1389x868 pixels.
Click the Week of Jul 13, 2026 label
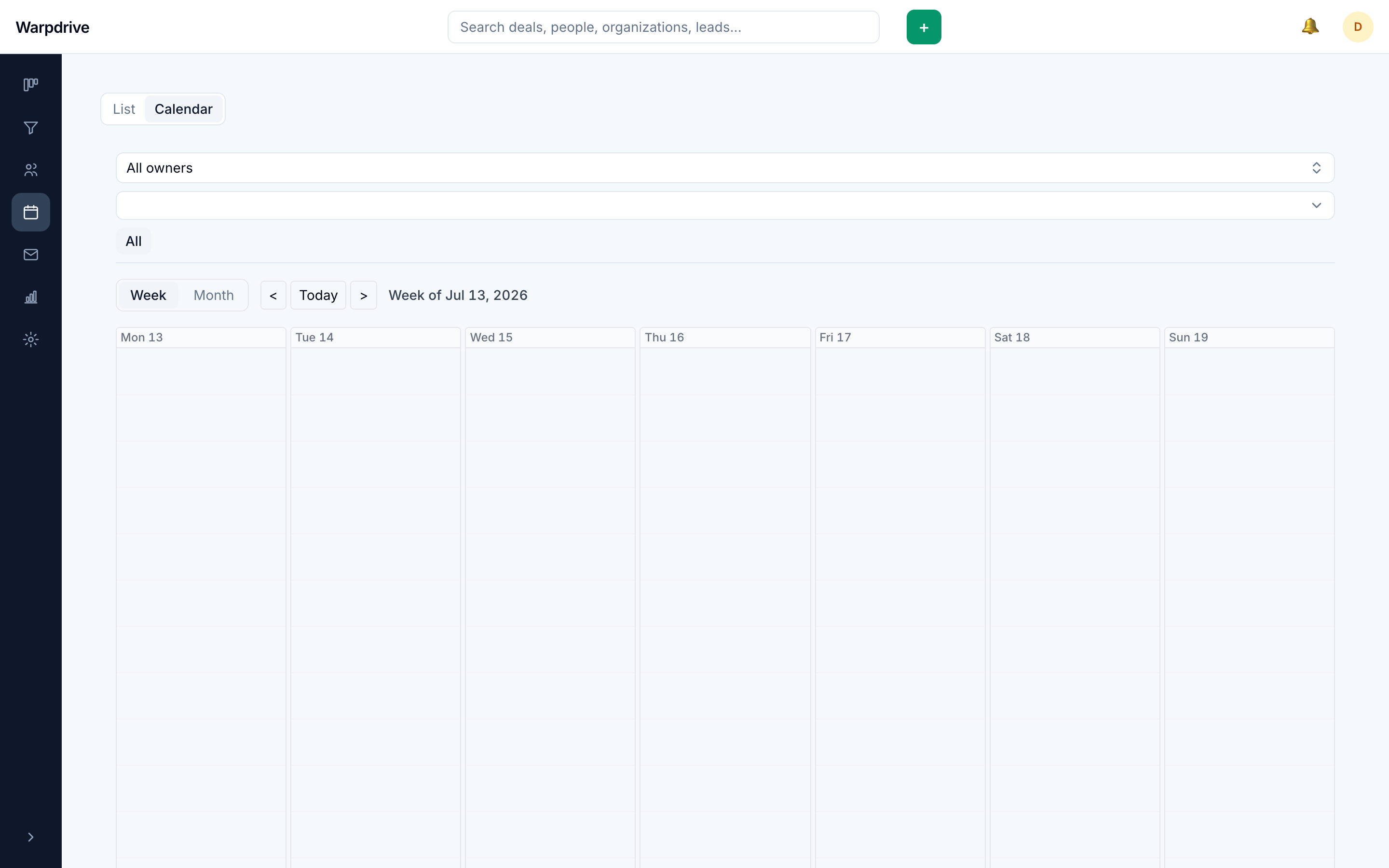click(x=458, y=295)
